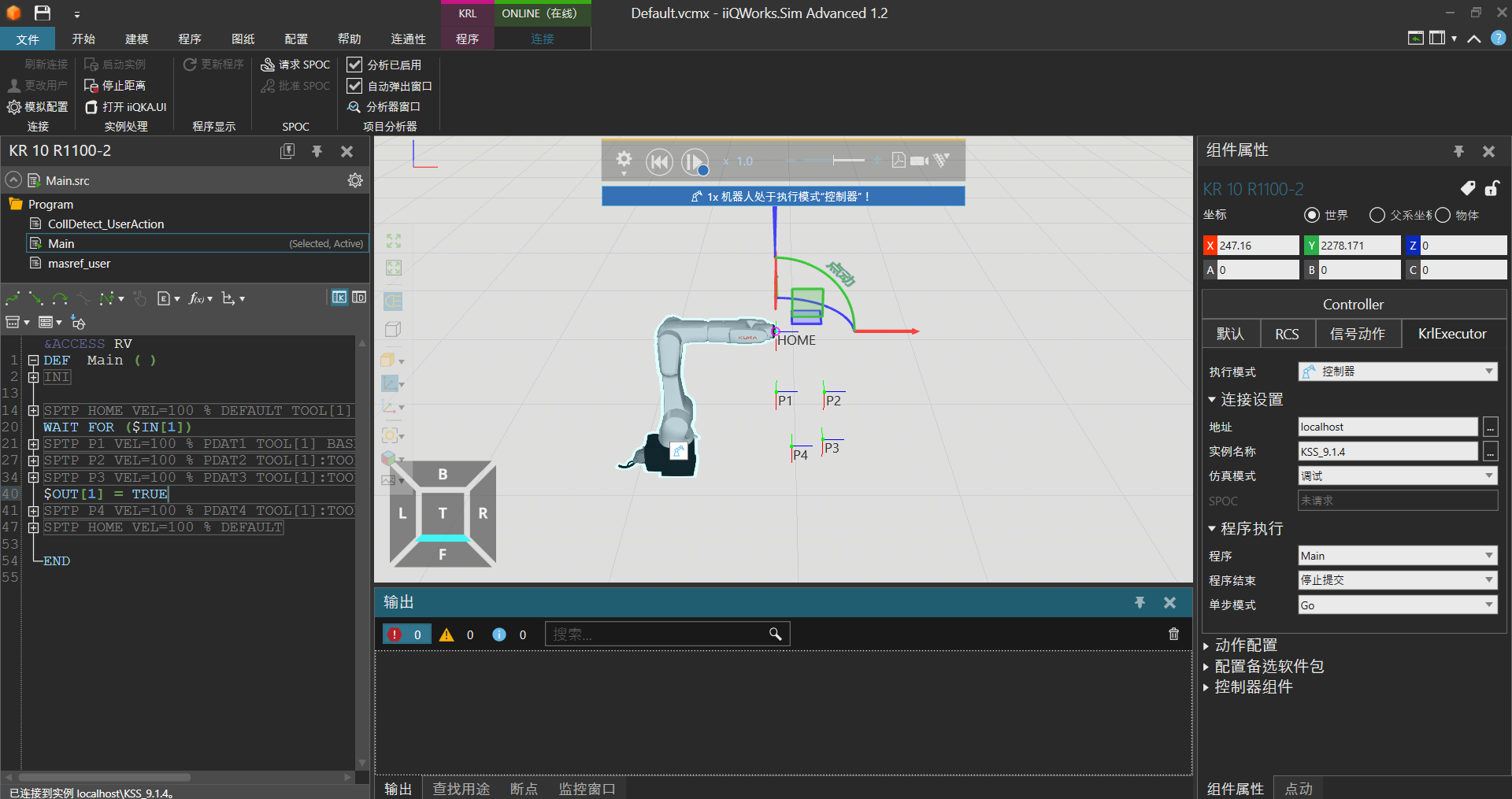Open simulation settings gear in viewport
This screenshot has width=1512, height=799.
click(x=624, y=160)
